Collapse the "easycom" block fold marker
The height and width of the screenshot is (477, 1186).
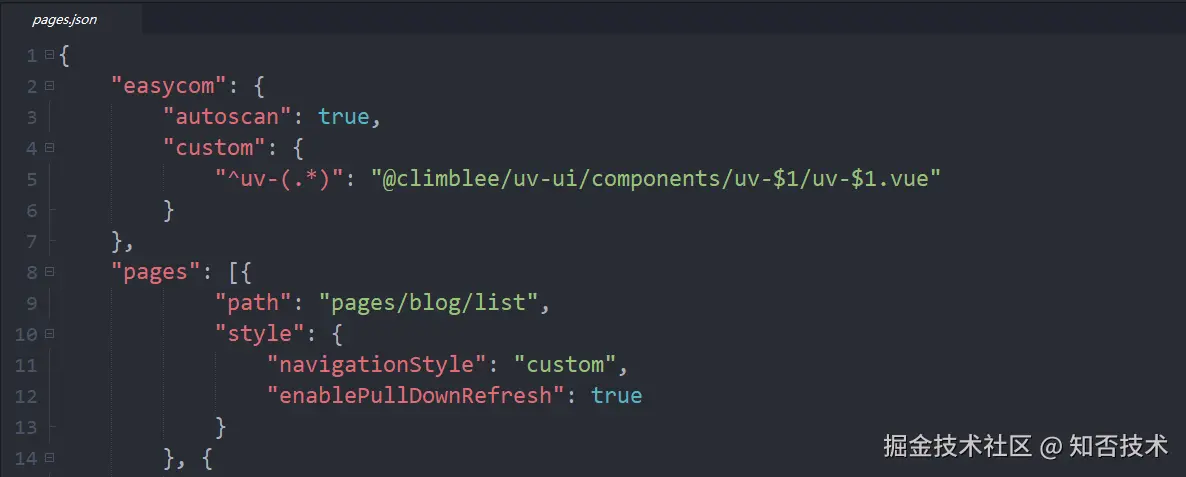(49, 86)
